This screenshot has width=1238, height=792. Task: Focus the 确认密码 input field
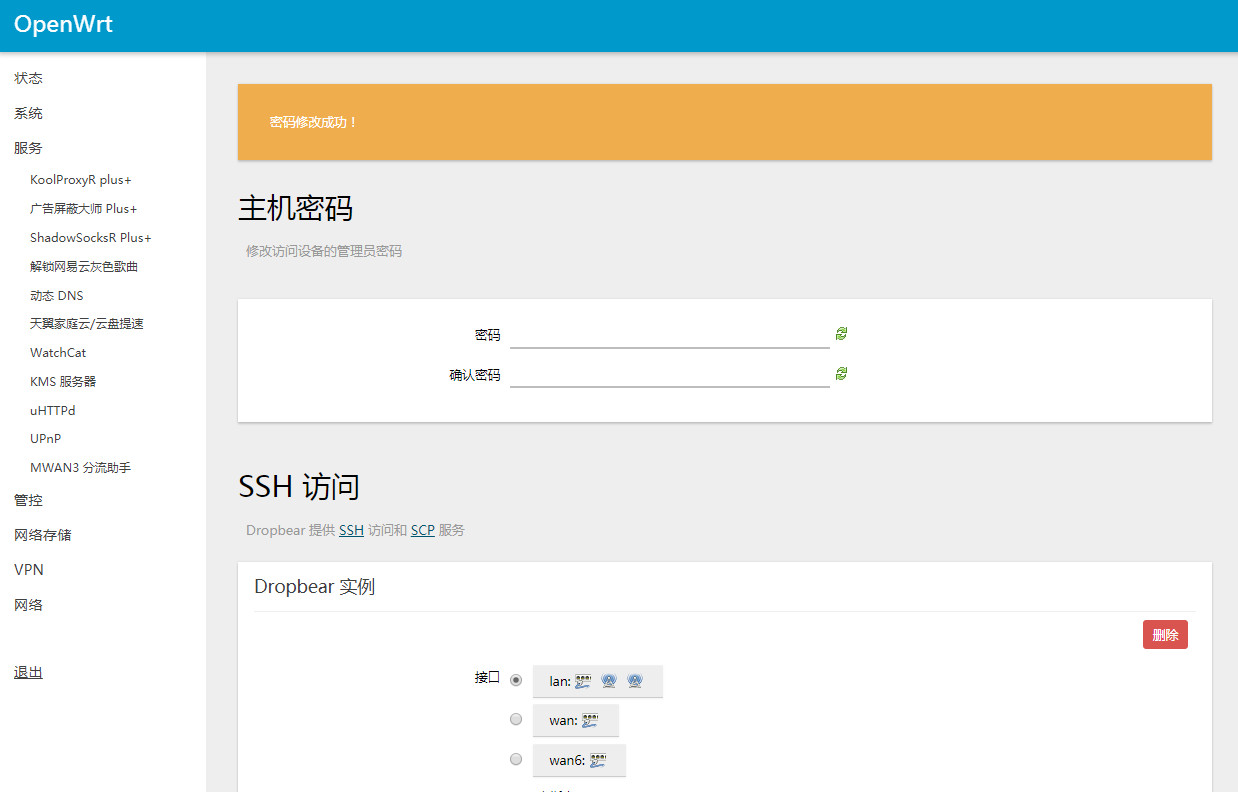(x=670, y=375)
